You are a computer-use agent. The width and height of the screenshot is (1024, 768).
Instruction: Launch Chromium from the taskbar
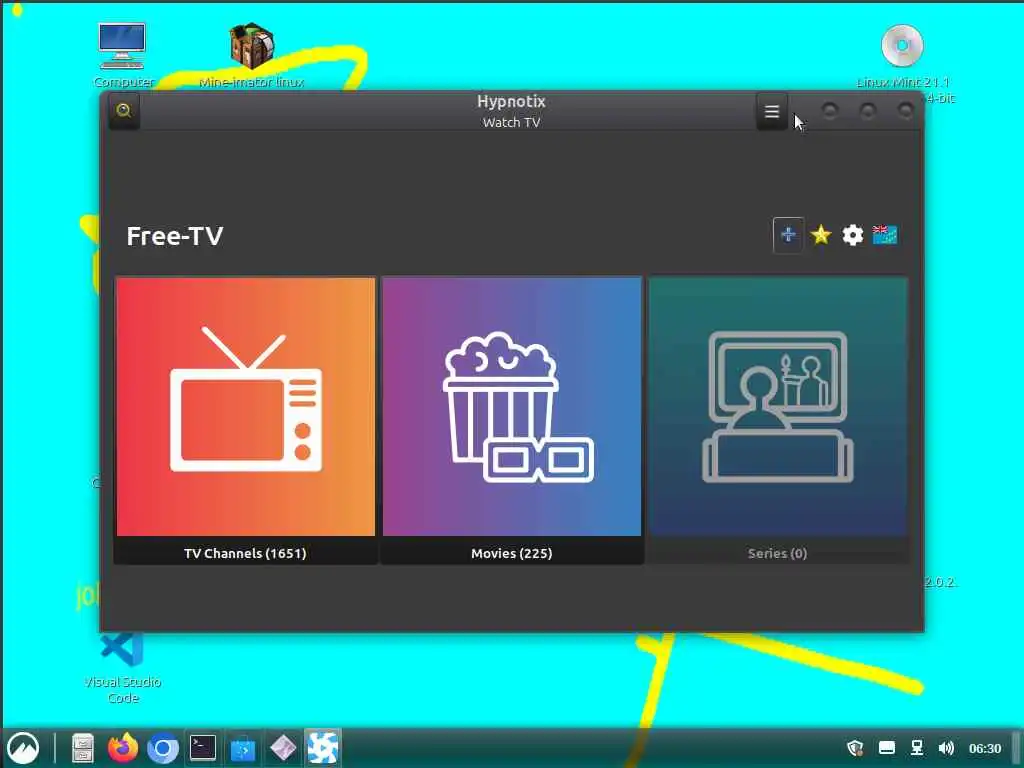[x=163, y=748]
